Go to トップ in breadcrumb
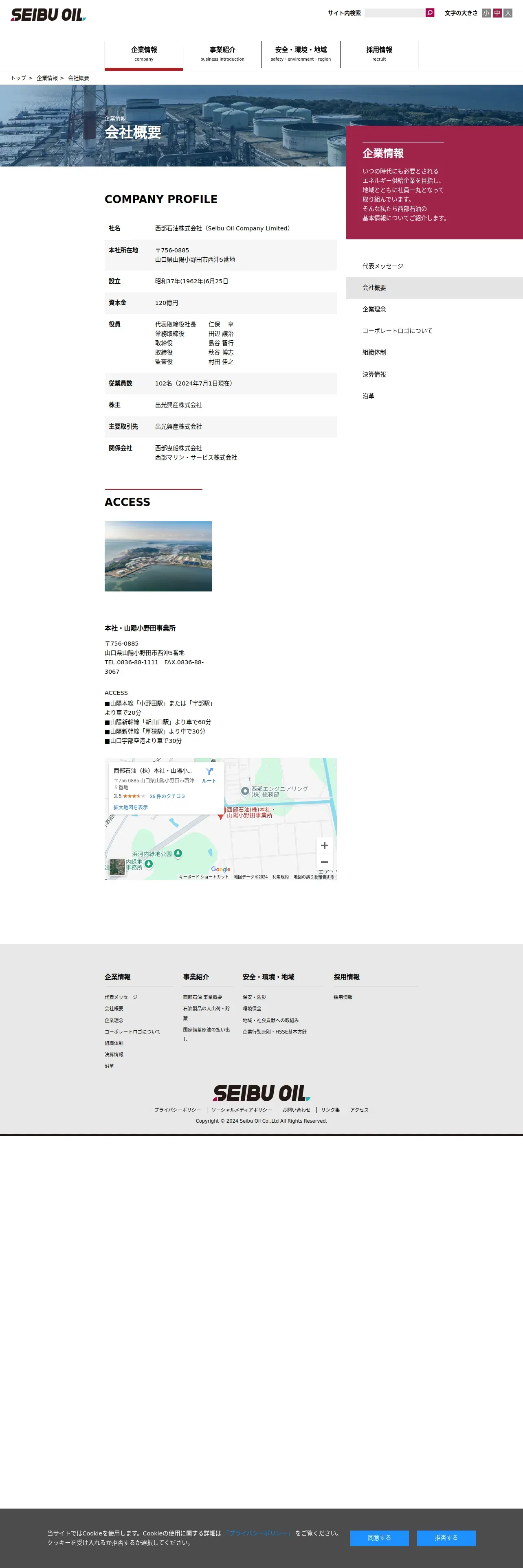 click(x=18, y=78)
